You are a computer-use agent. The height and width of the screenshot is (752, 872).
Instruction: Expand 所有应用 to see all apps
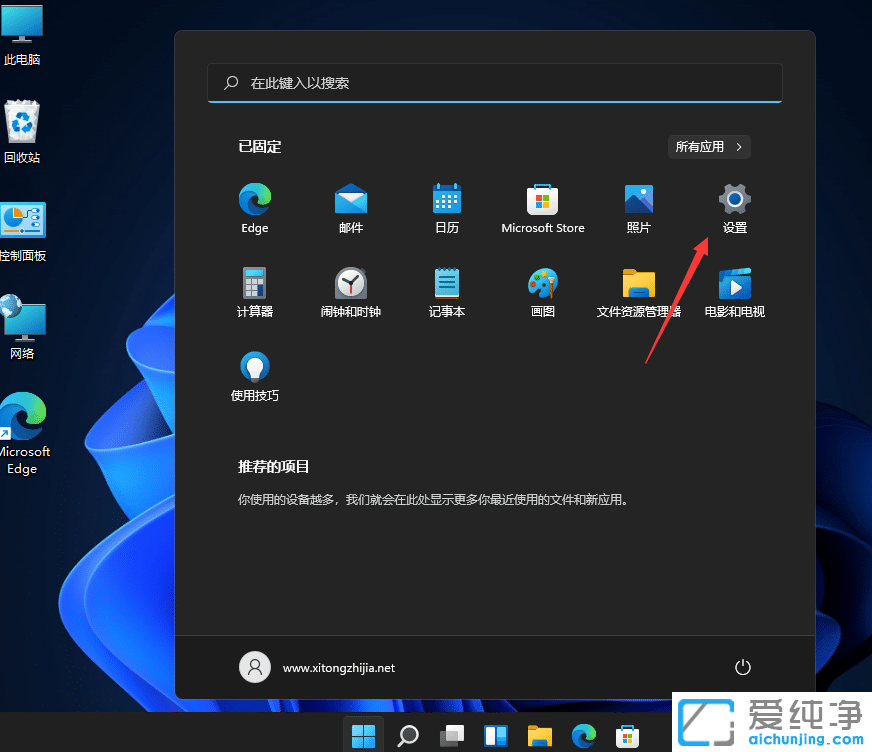point(708,146)
